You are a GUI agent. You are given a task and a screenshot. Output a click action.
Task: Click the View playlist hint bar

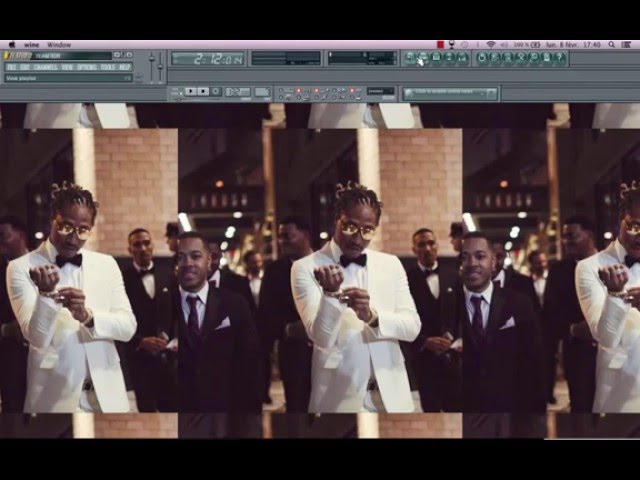coord(68,78)
